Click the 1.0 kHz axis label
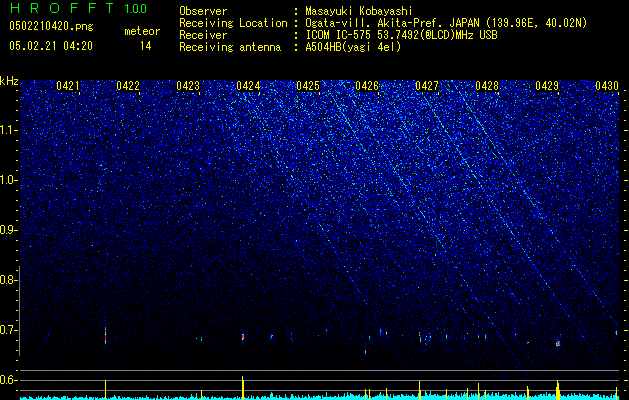 pos(9,180)
